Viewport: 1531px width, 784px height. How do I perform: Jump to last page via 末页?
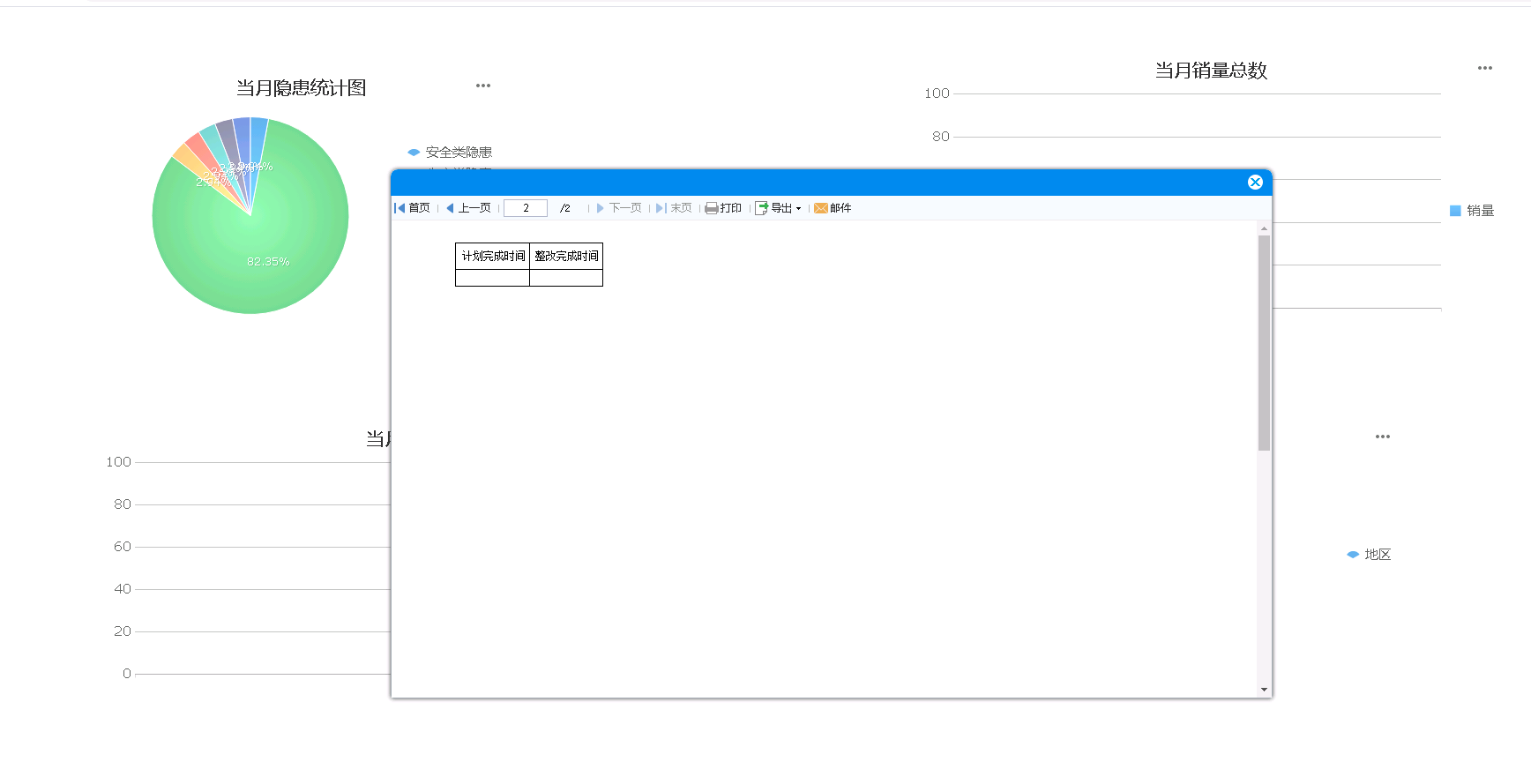pos(674,208)
